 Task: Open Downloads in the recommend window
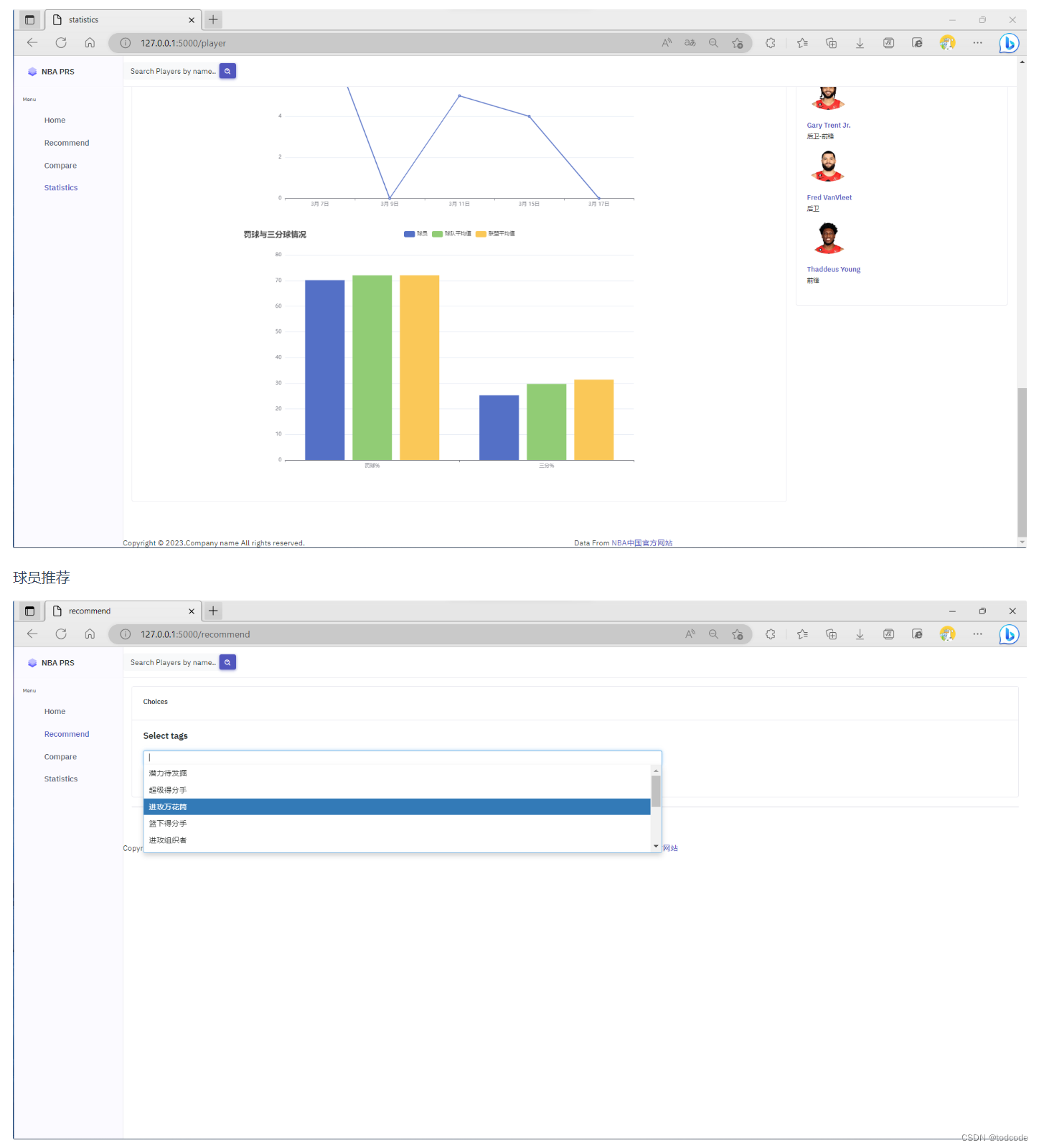pyautogui.click(x=860, y=634)
